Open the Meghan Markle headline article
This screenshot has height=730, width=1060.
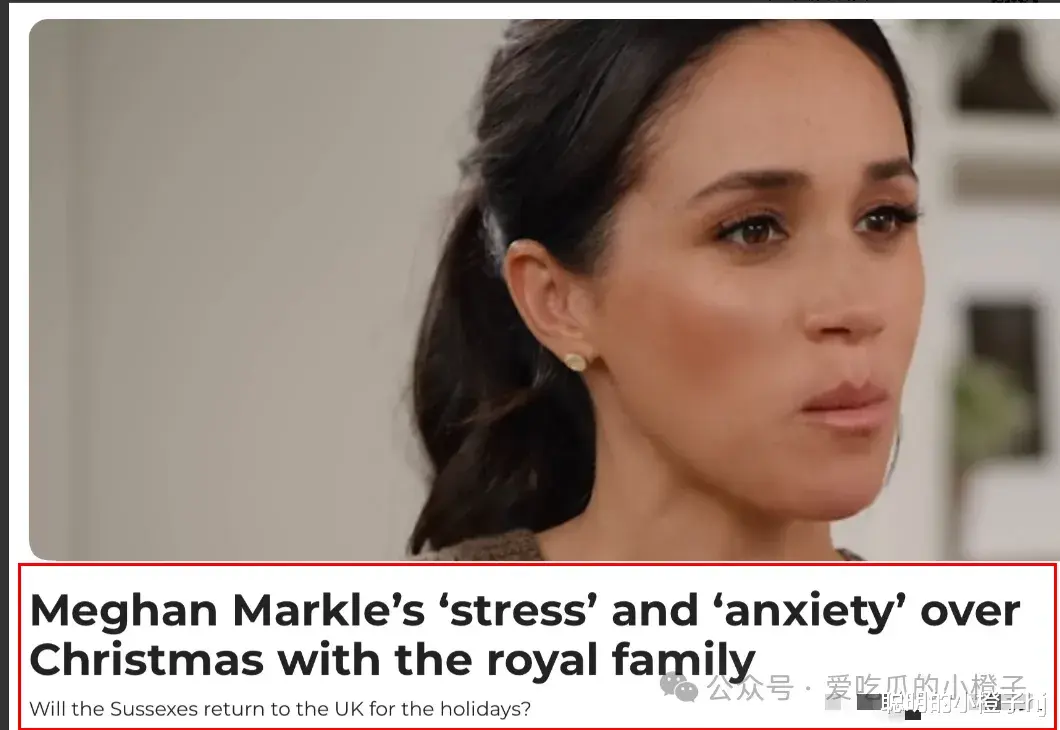click(x=525, y=635)
